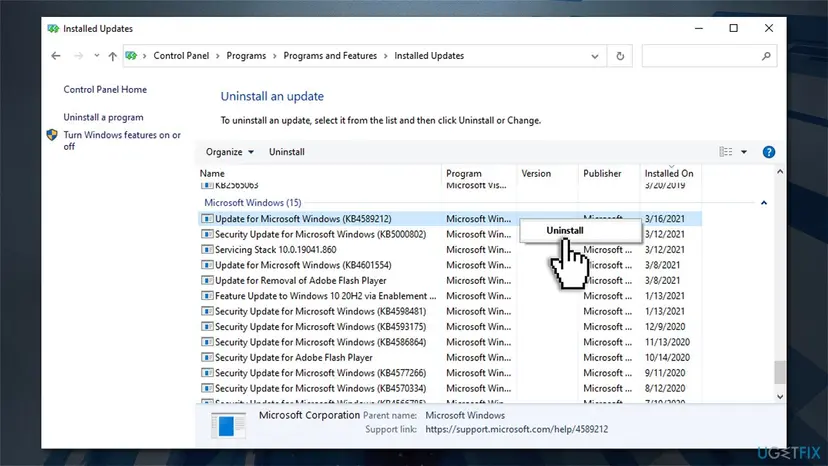
Task: Click the list scrollbar up arrow
Action: (x=780, y=172)
